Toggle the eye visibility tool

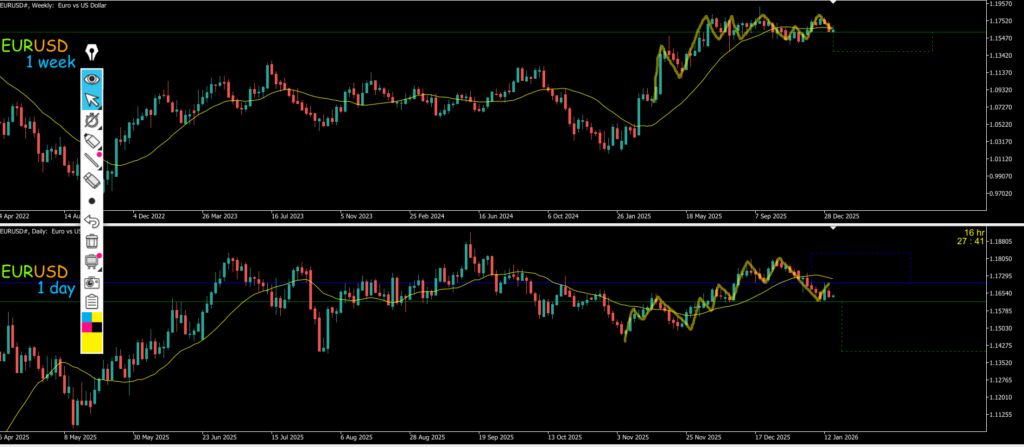point(92,78)
